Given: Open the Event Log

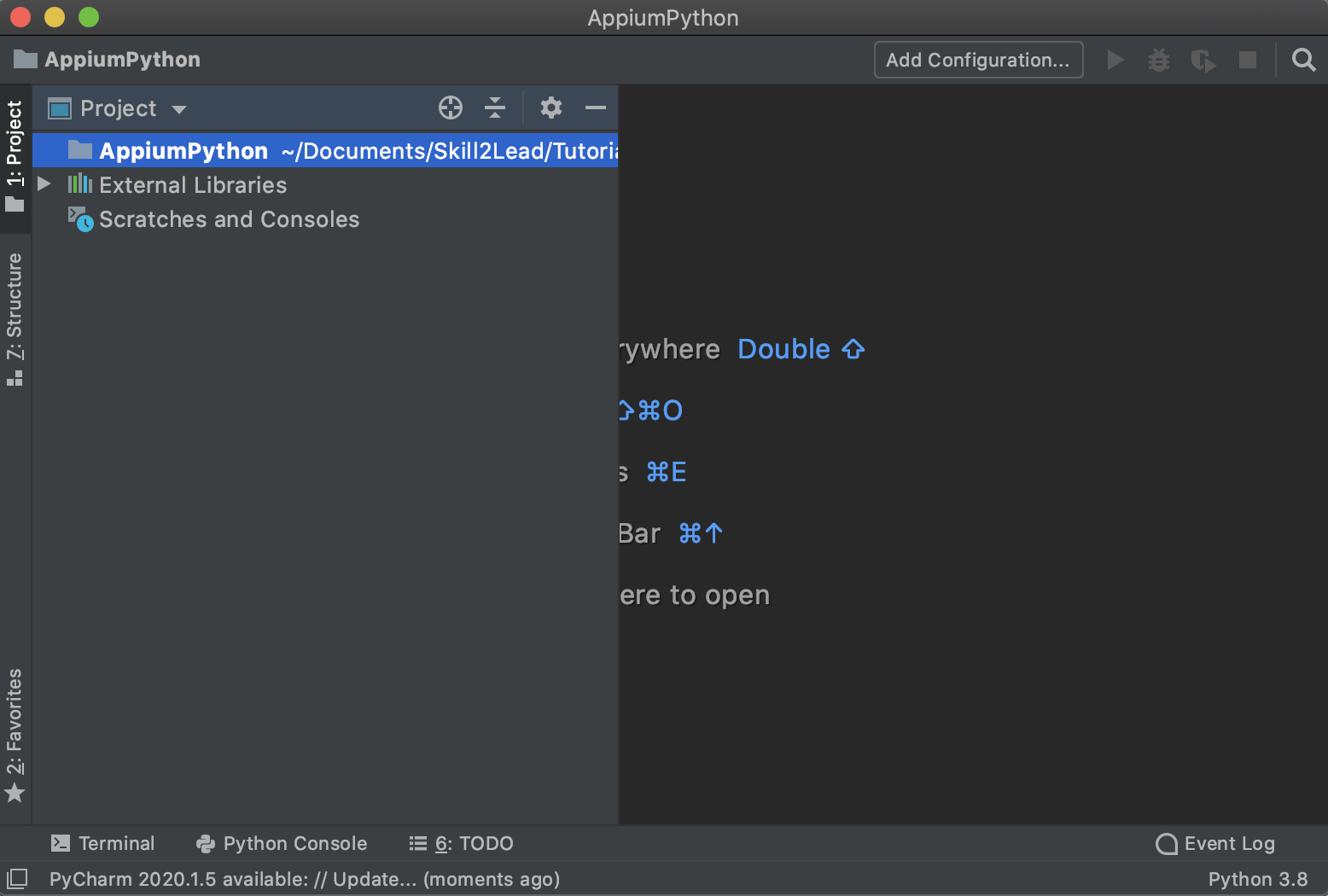Looking at the screenshot, I should (x=1215, y=843).
